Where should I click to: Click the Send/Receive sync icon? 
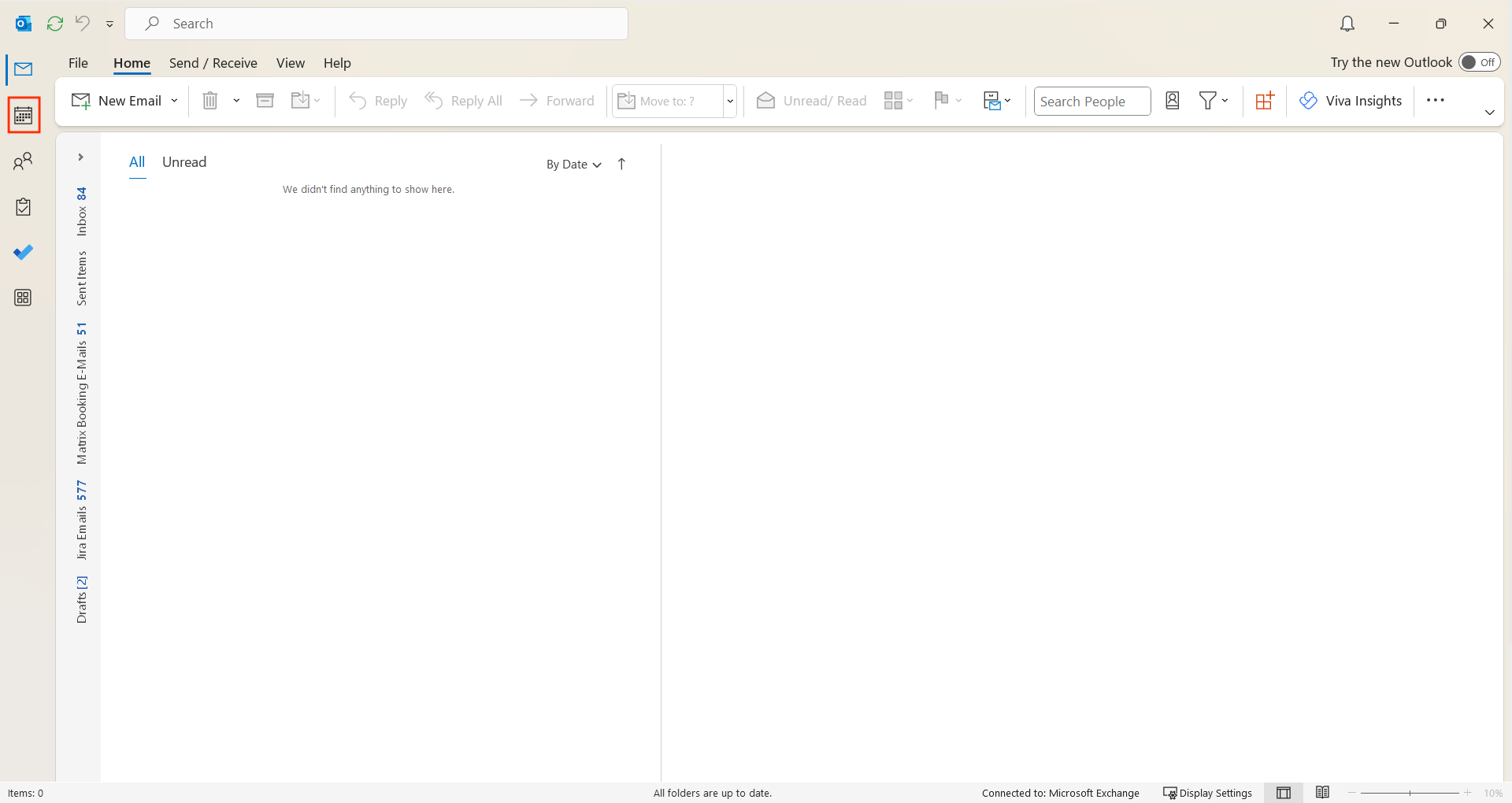[x=55, y=24]
